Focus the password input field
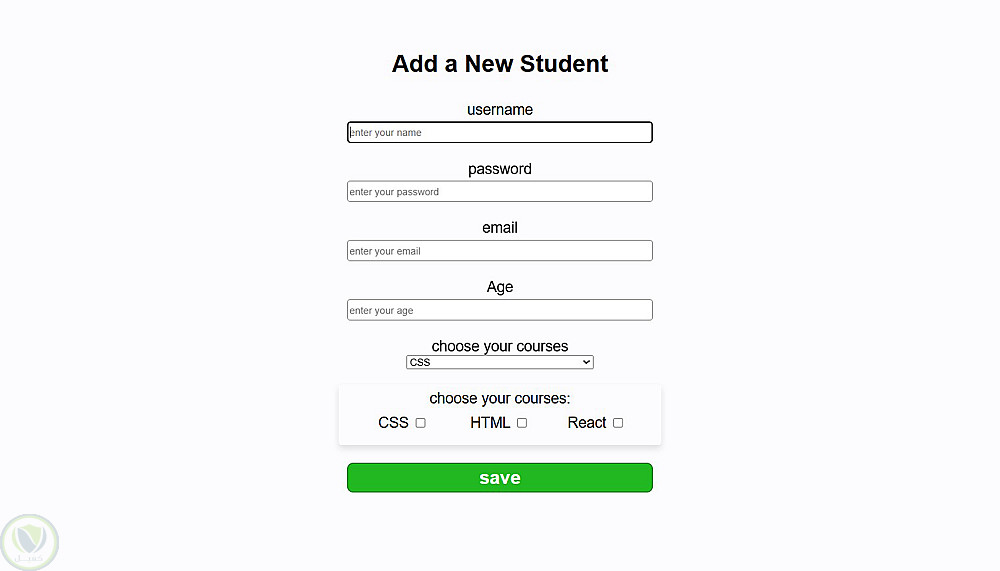The image size is (1000, 571). pyautogui.click(x=500, y=191)
